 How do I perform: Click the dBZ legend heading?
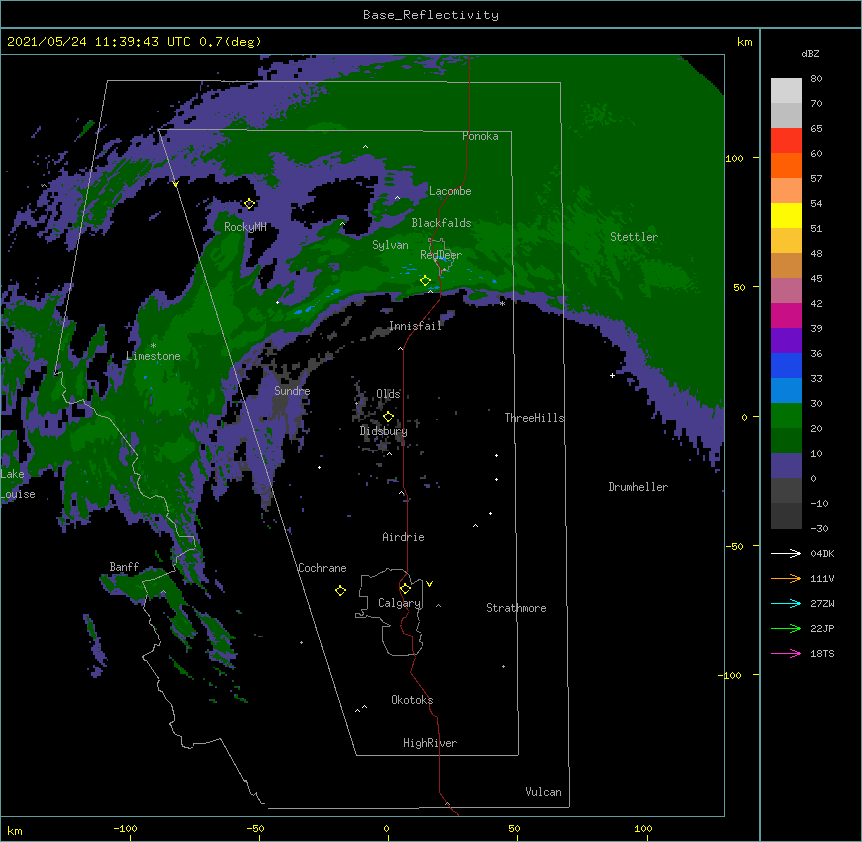point(810,53)
